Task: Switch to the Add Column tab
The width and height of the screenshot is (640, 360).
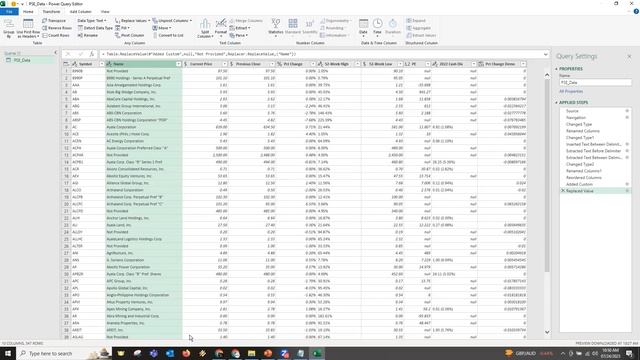Action: (x=80, y=11)
